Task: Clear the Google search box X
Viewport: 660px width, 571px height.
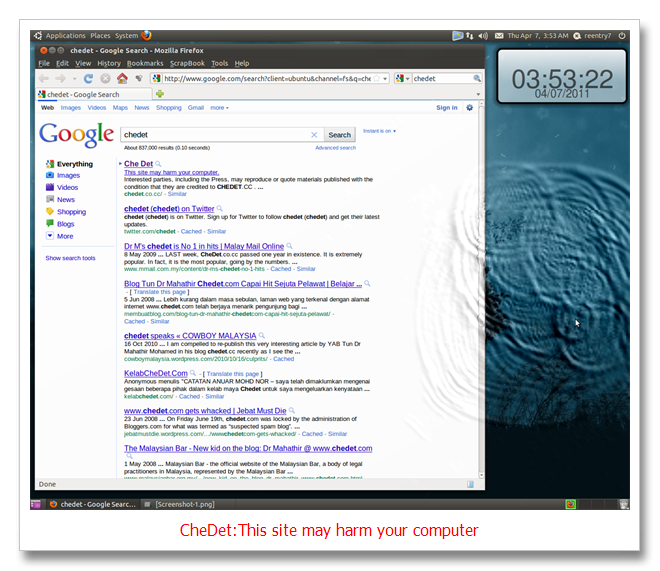Action: 314,135
